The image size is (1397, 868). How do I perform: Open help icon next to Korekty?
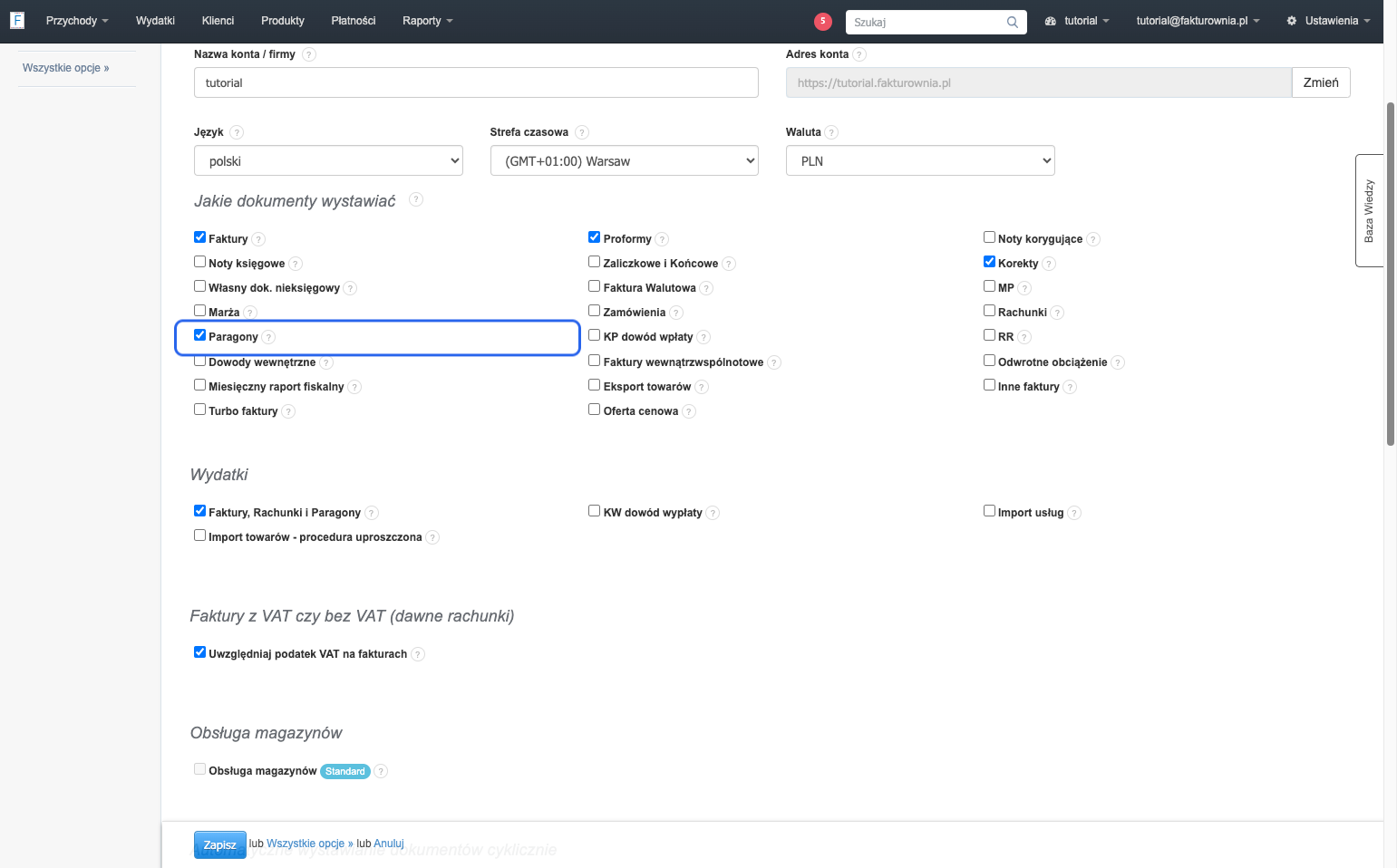tap(1049, 264)
